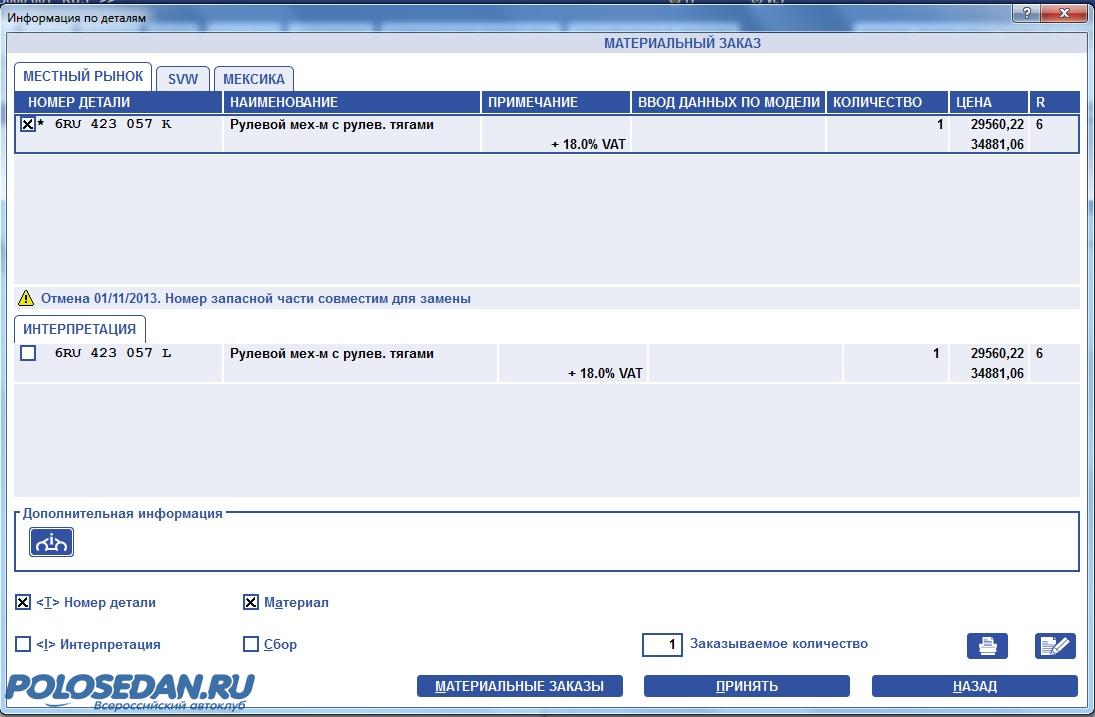The image size is (1095, 717).
Task: Toggle the Номер детали checkbox
Action: [x=23, y=603]
